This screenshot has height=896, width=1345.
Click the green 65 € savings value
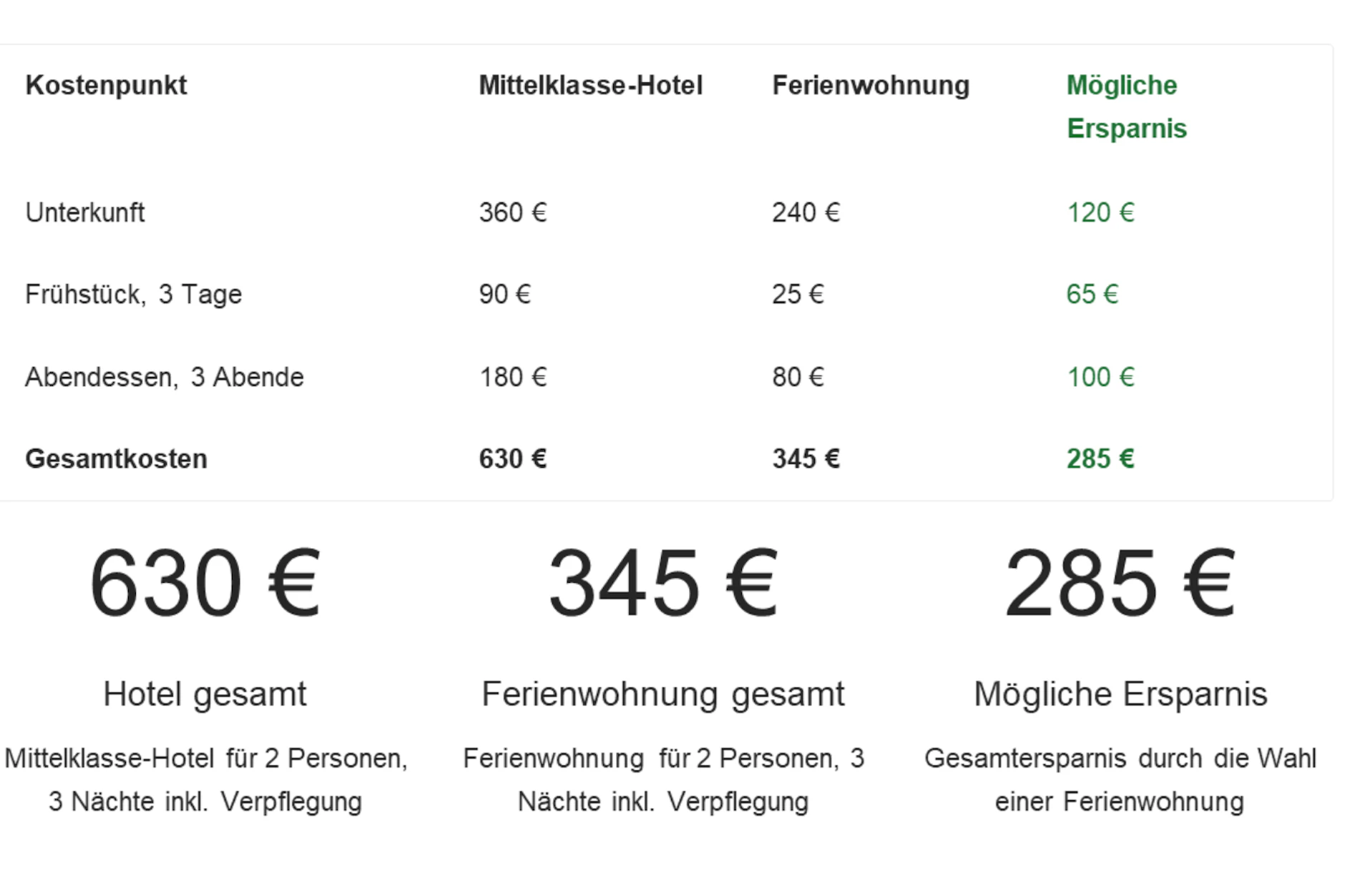[1092, 295]
